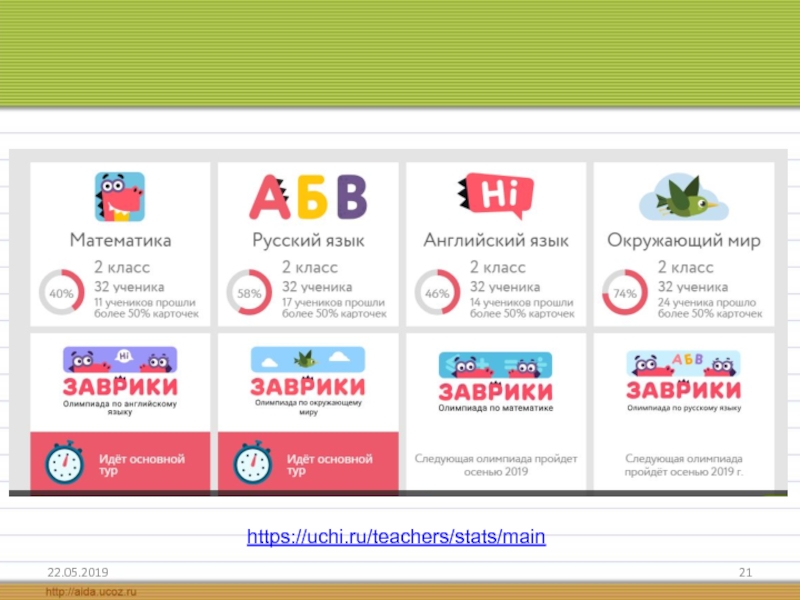Viewport: 800px width, 600px height.
Task: Follow the uchi.ru/teachers/stats/main link
Action: pyautogui.click(x=396, y=537)
